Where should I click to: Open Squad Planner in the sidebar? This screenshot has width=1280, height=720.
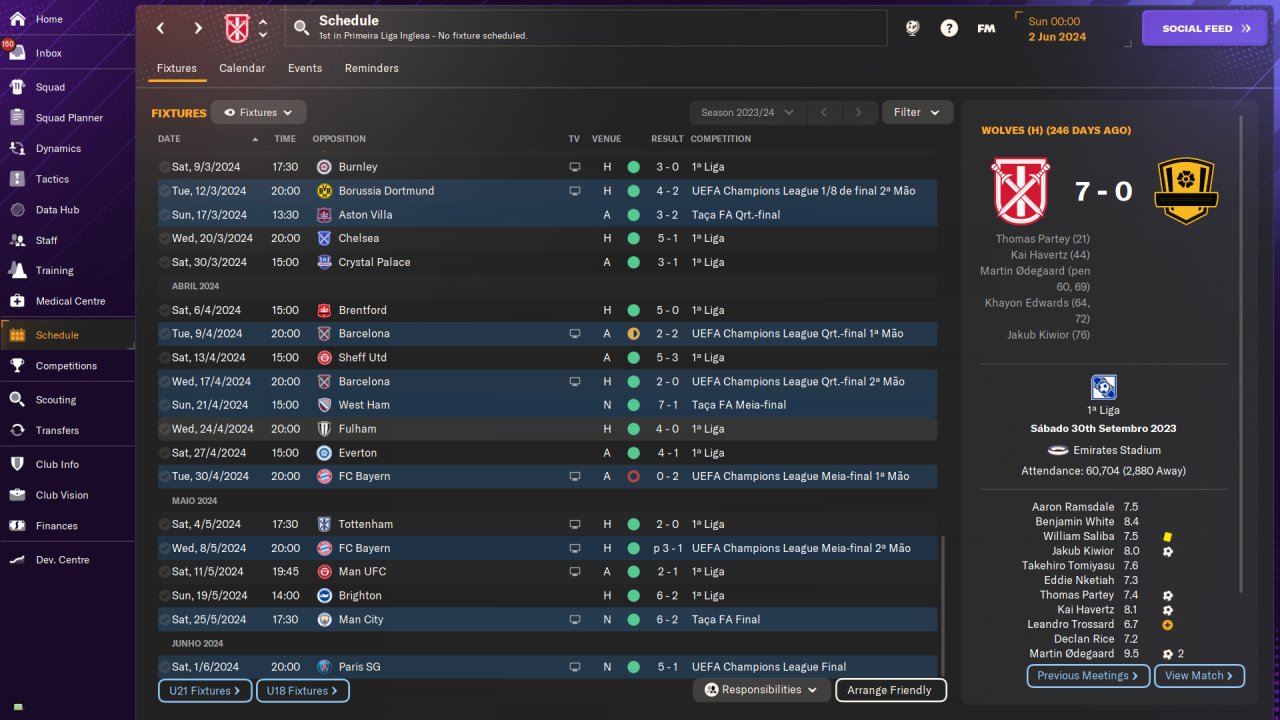(67, 118)
